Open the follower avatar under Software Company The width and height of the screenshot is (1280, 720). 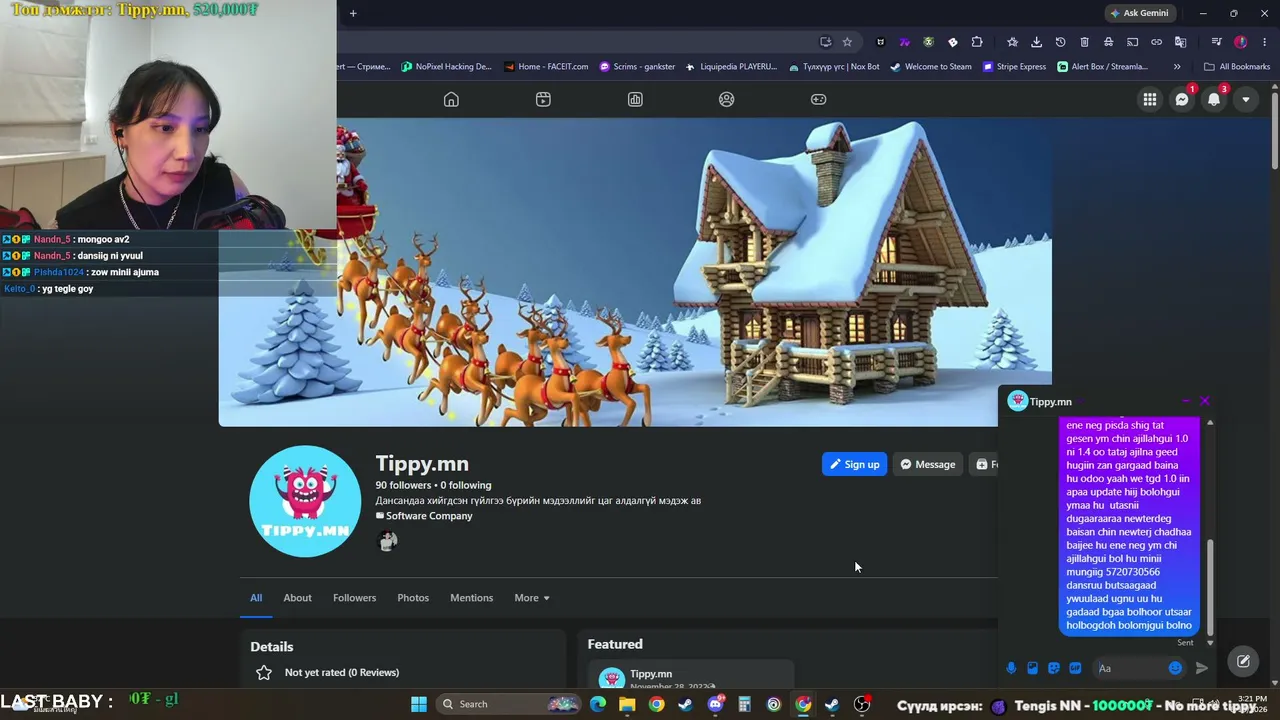(x=388, y=541)
